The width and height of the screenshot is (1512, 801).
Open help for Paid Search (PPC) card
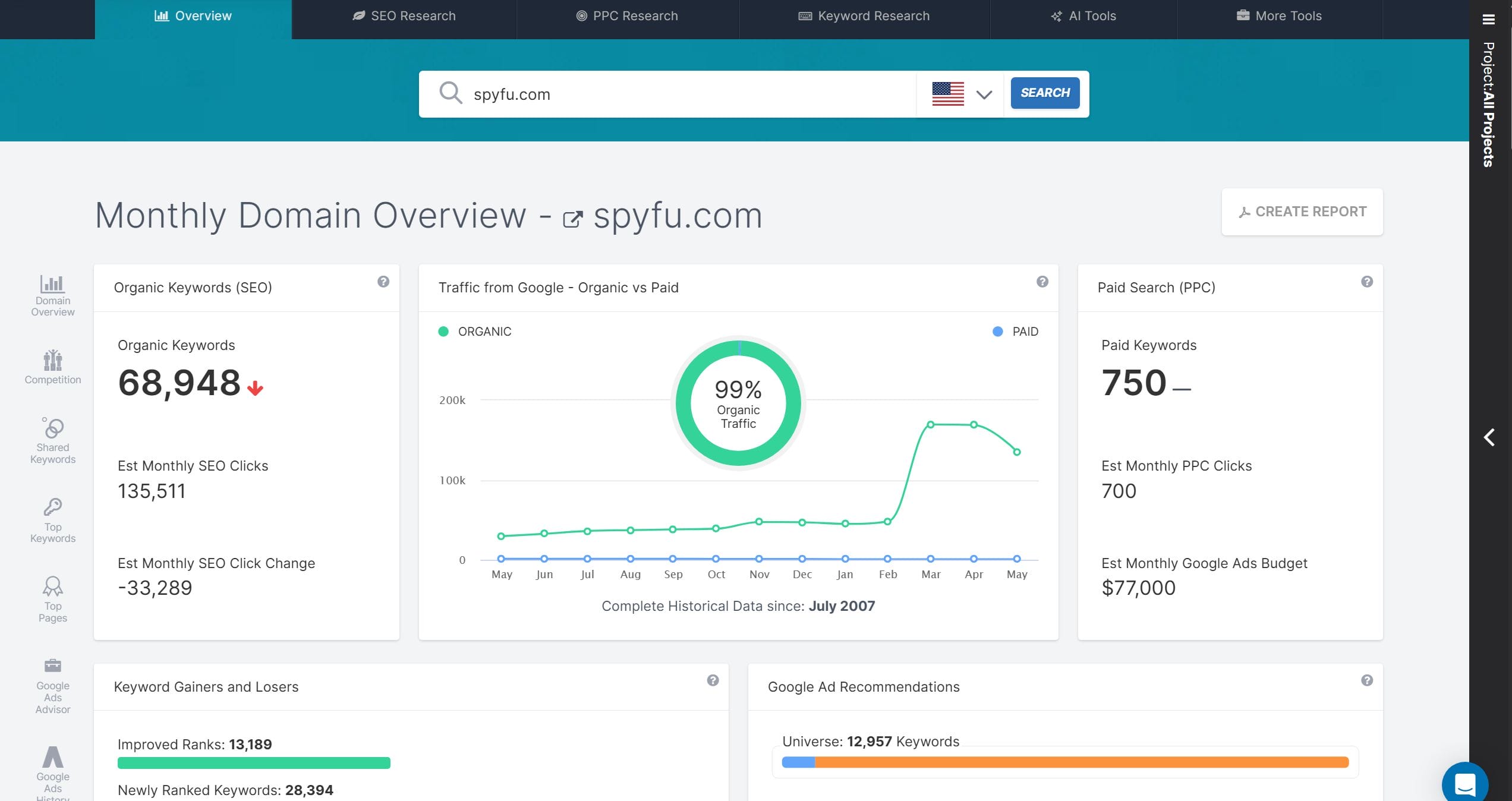1367,282
